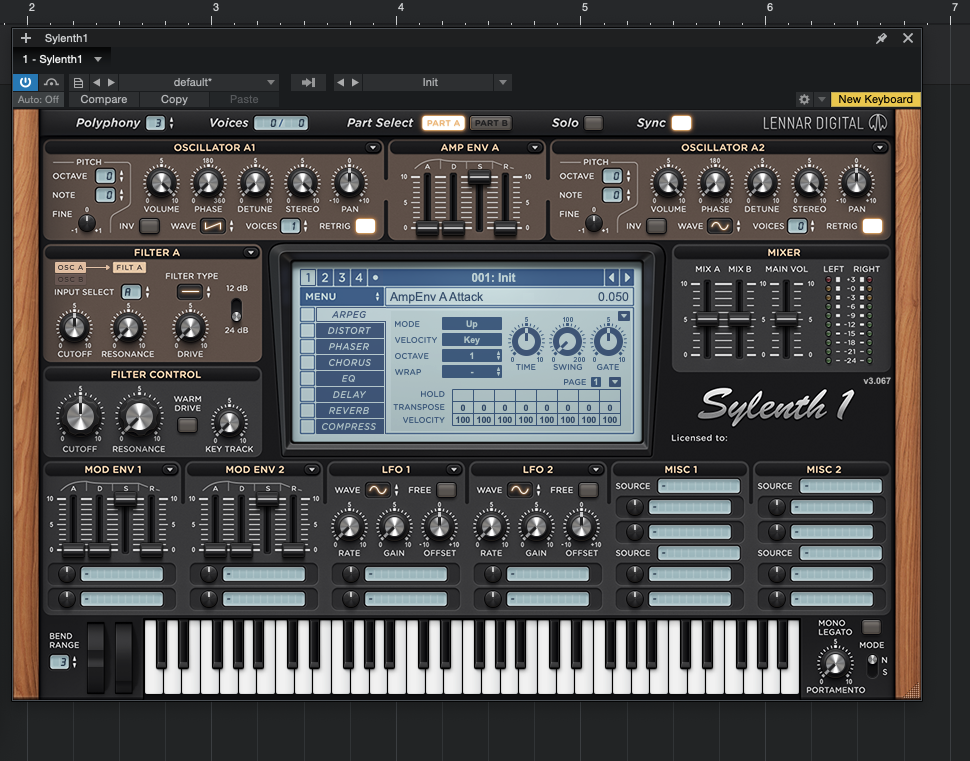Select next preset arrow in LCD display
The image size is (970, 761).
pos(627,277)
